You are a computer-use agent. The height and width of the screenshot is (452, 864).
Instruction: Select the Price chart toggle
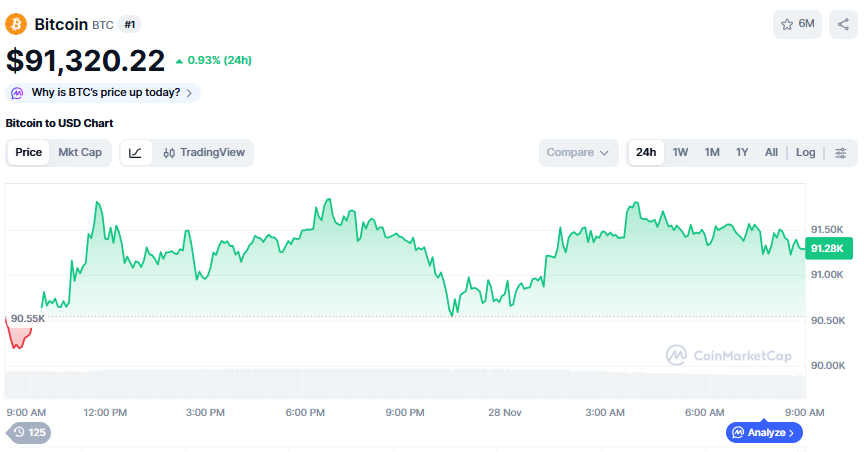[x=29, y=153]
